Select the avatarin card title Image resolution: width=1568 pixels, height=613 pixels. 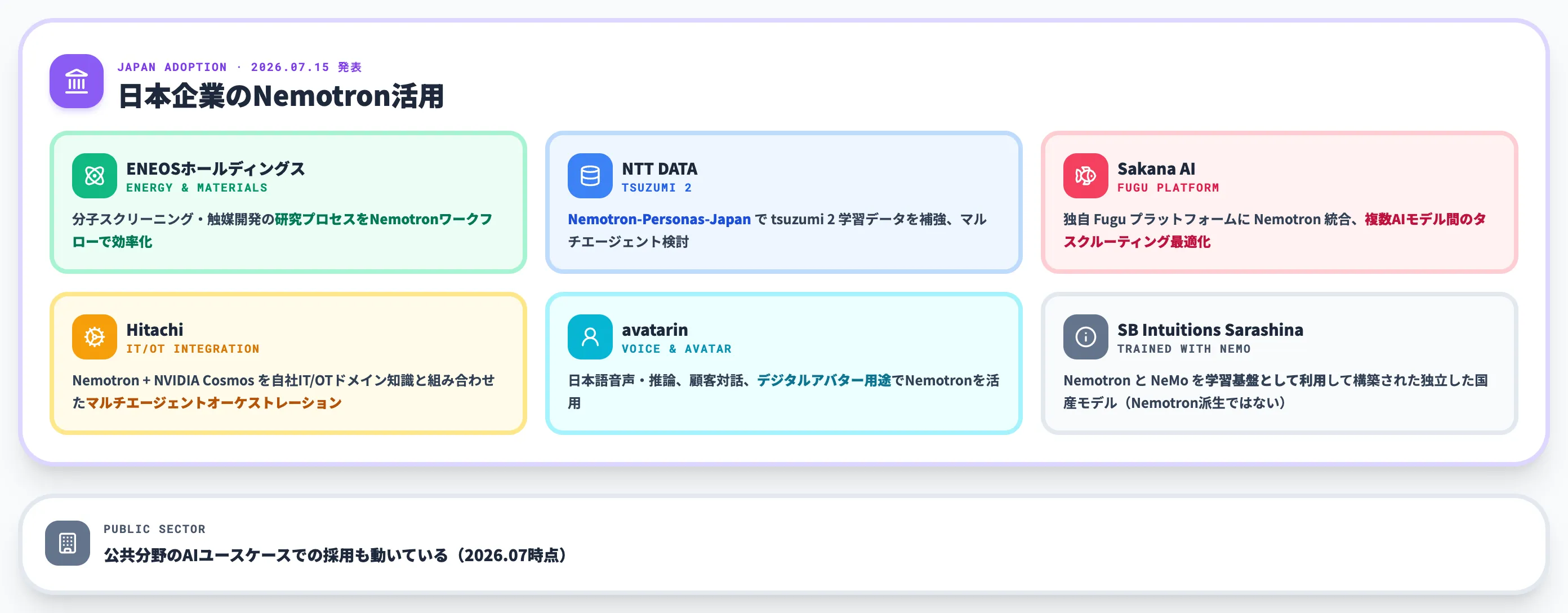point(654,330)
